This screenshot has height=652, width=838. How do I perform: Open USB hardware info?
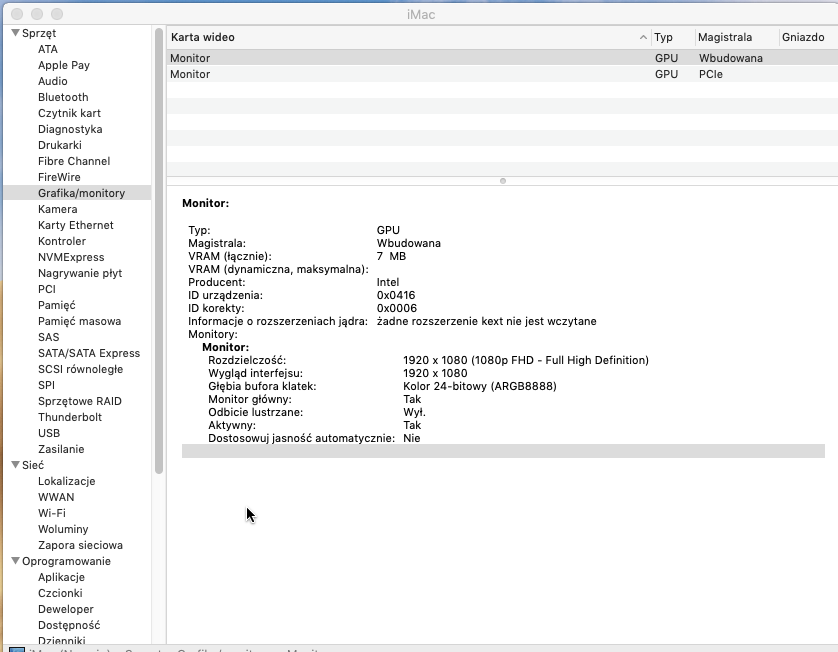coord(49,434)
